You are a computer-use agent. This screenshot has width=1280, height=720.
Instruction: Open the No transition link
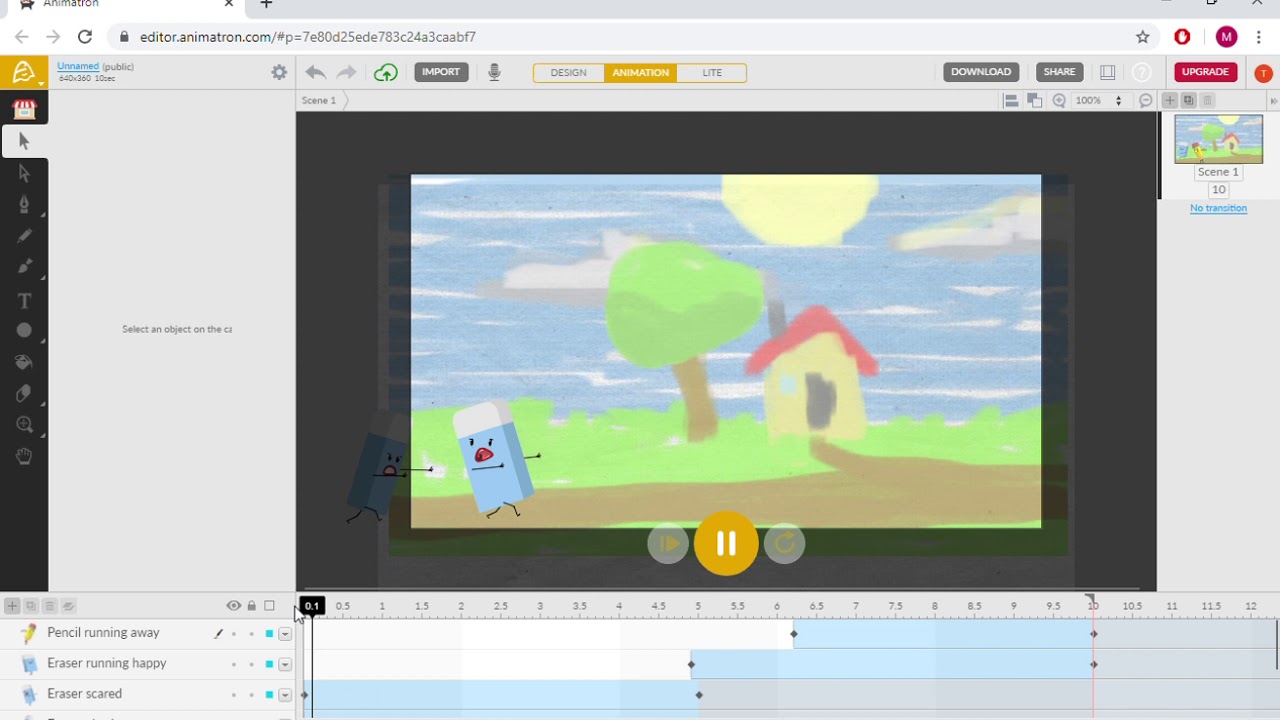[x=1218, y=208]
